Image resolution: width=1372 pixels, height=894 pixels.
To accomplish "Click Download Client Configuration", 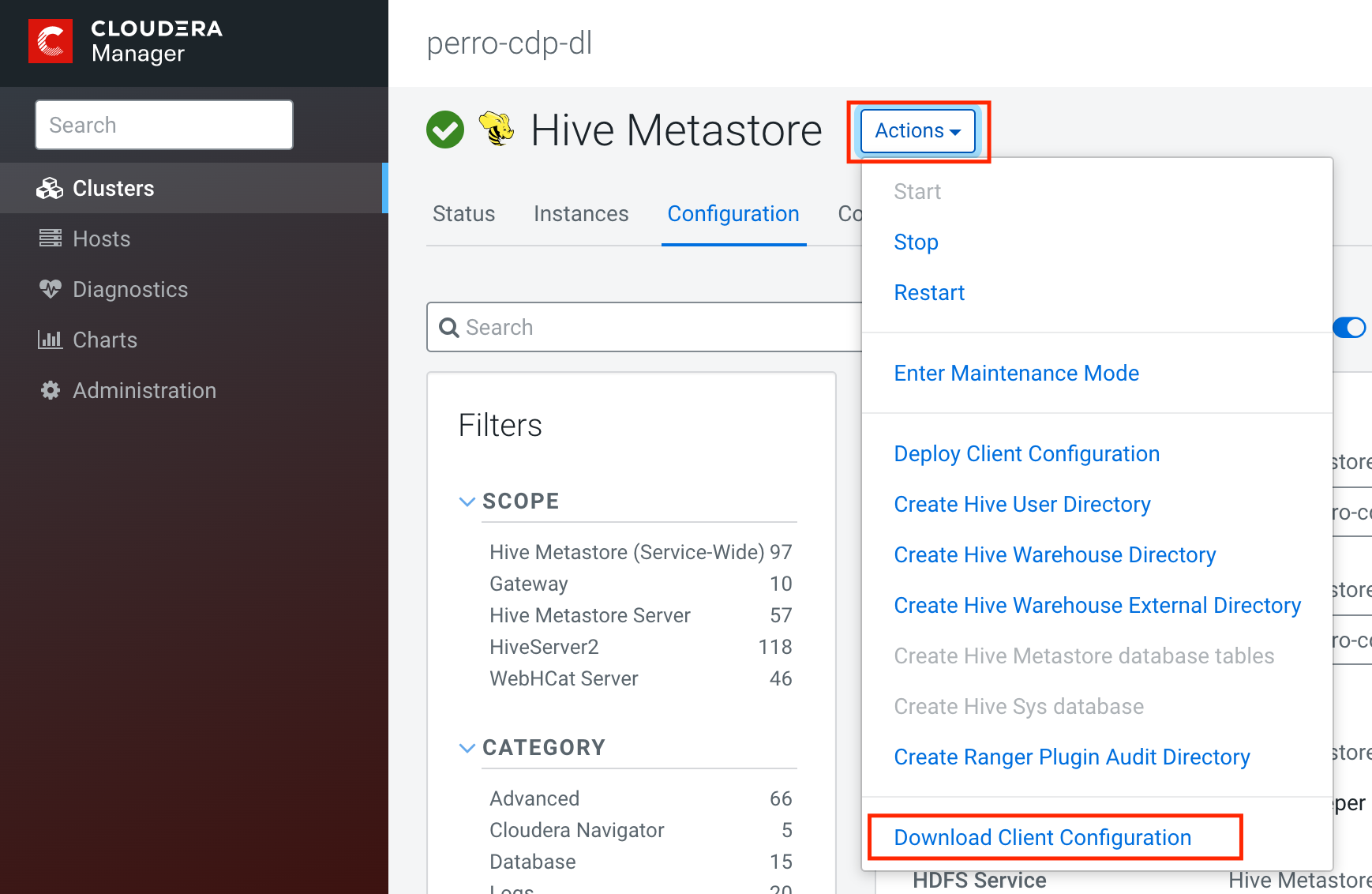I will coord(1042,837).
